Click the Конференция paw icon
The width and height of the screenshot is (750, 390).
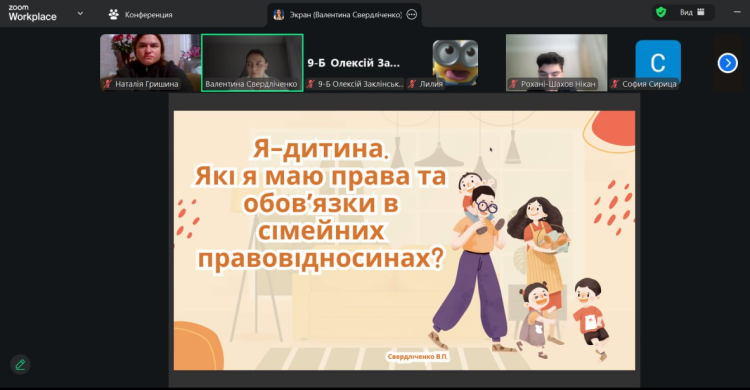(113, 14)
